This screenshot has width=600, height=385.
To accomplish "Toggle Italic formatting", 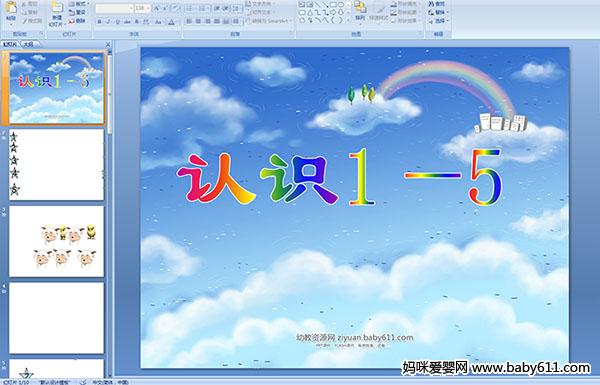I will coord(108,22).
